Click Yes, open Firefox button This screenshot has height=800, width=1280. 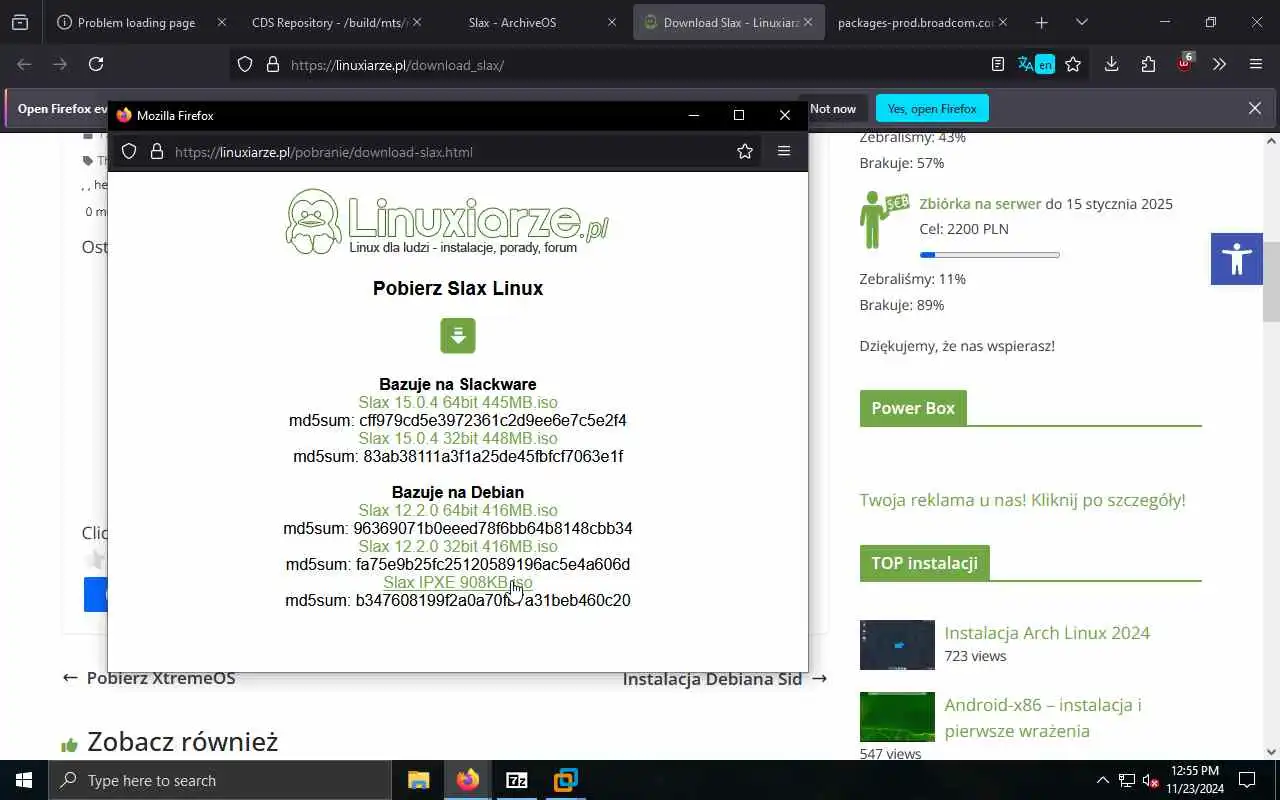click(x=932, y=108)
